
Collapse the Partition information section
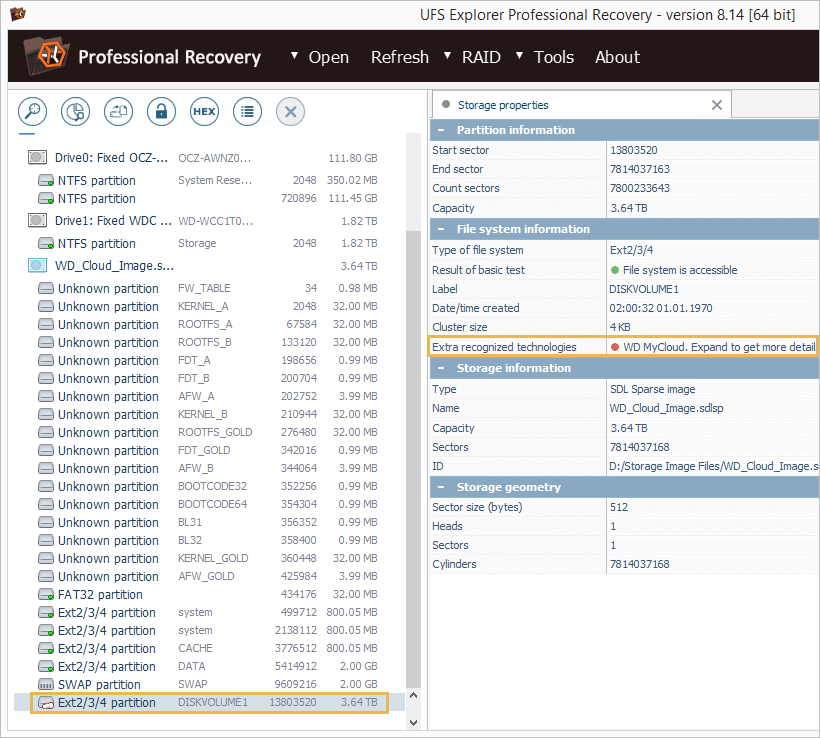pyautogui.click(x=440, y=130)
